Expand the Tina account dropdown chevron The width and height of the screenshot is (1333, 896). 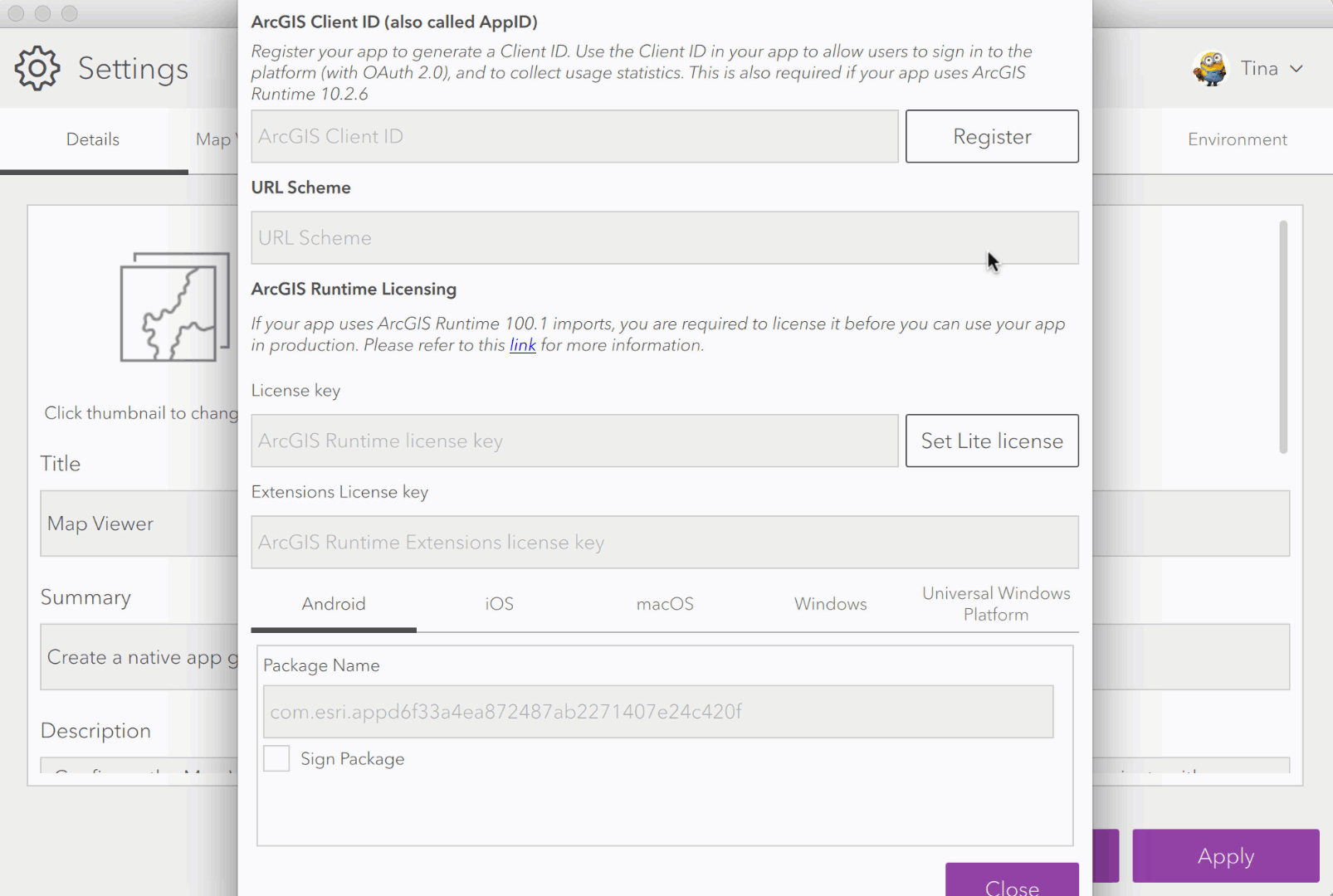click(x=1296, y=69)
